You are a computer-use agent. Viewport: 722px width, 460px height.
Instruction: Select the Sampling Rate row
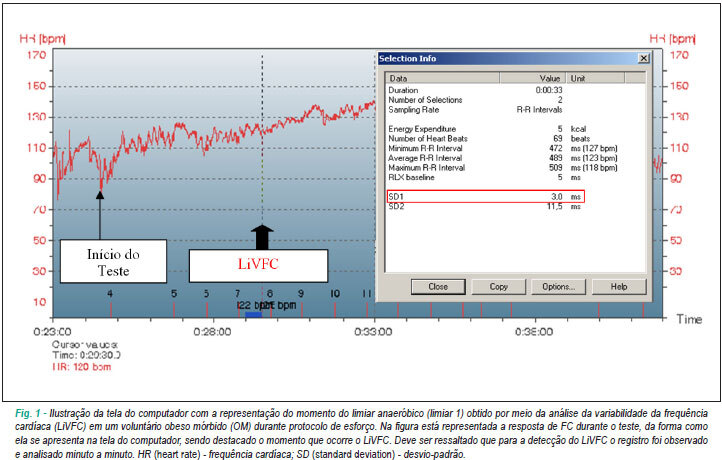[515, 110]
